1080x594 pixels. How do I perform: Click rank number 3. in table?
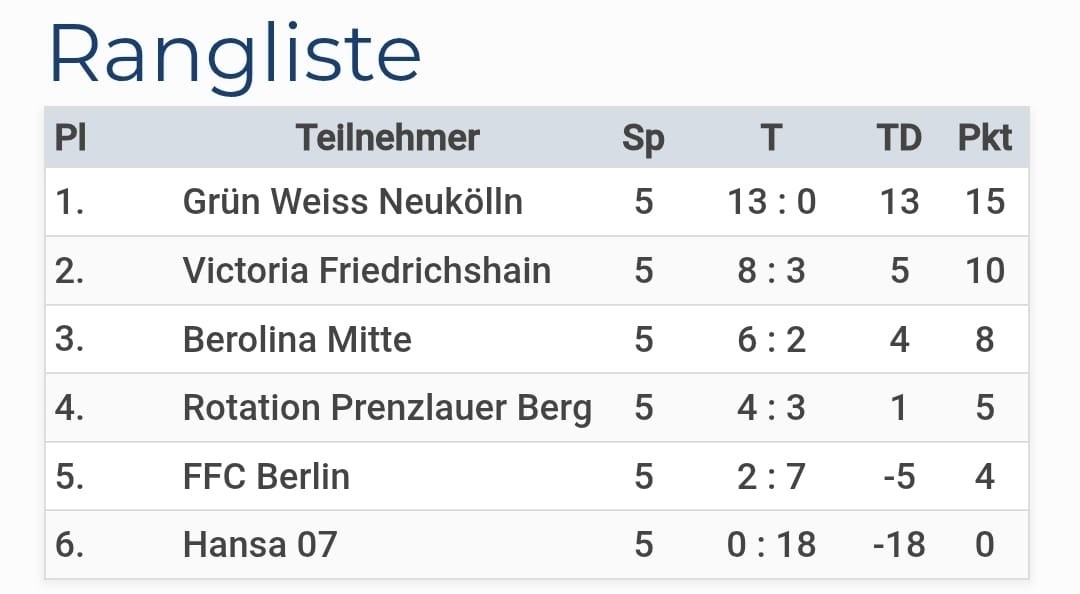point(70,339)
